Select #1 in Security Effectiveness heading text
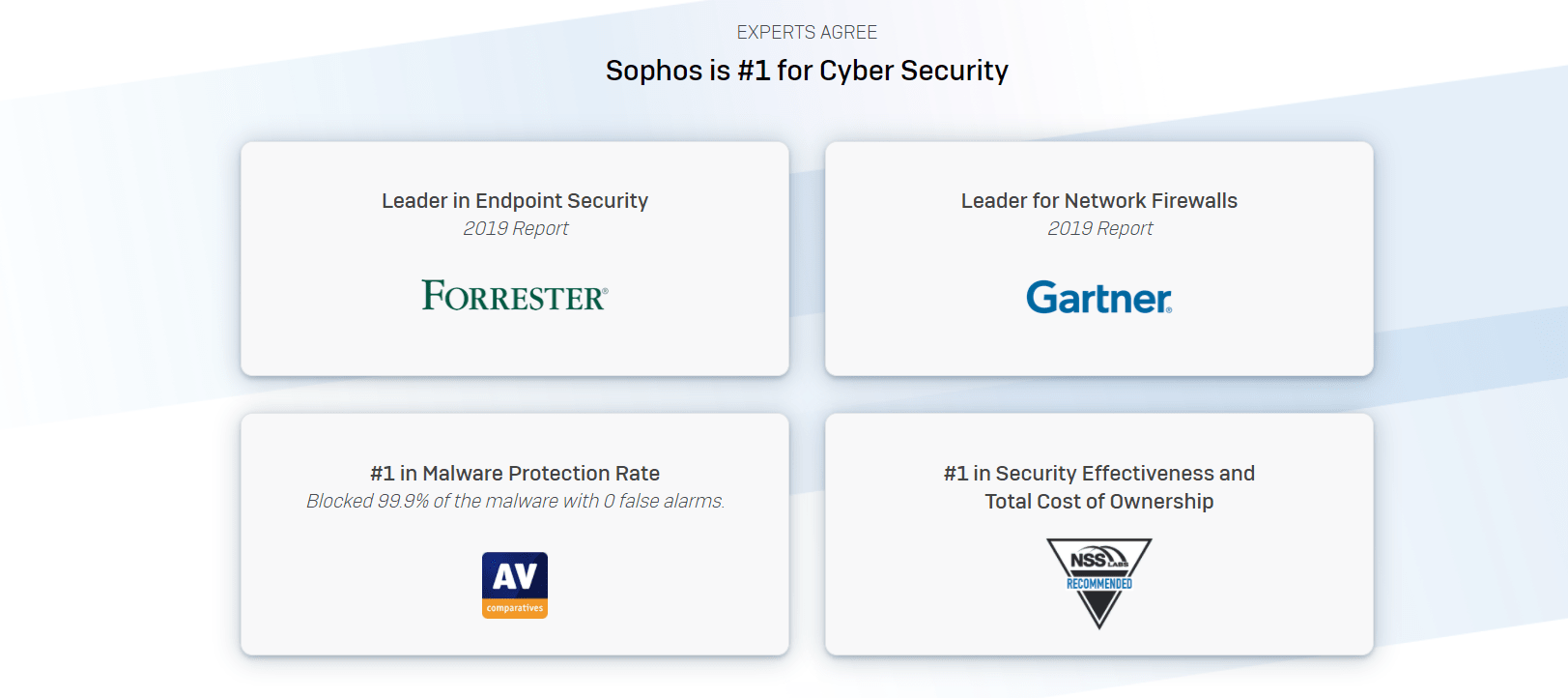The width and height of the screenshot is (1568, 698). click(x=1099, y=474)
